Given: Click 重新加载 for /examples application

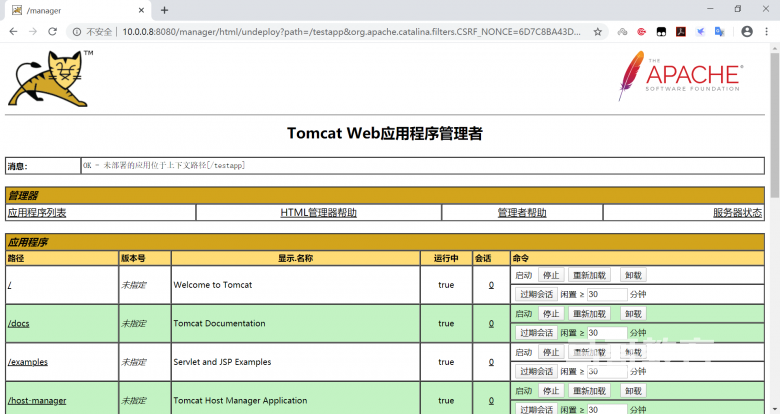Looking at the screenshot, I should 589,352.
